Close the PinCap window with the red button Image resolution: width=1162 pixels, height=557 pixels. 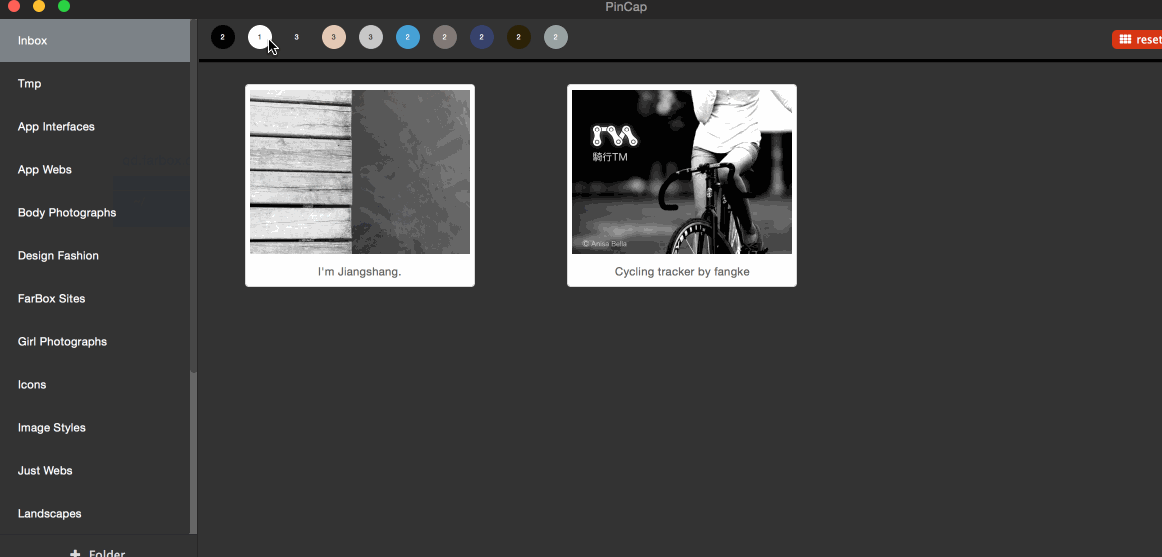click(13, 7)
